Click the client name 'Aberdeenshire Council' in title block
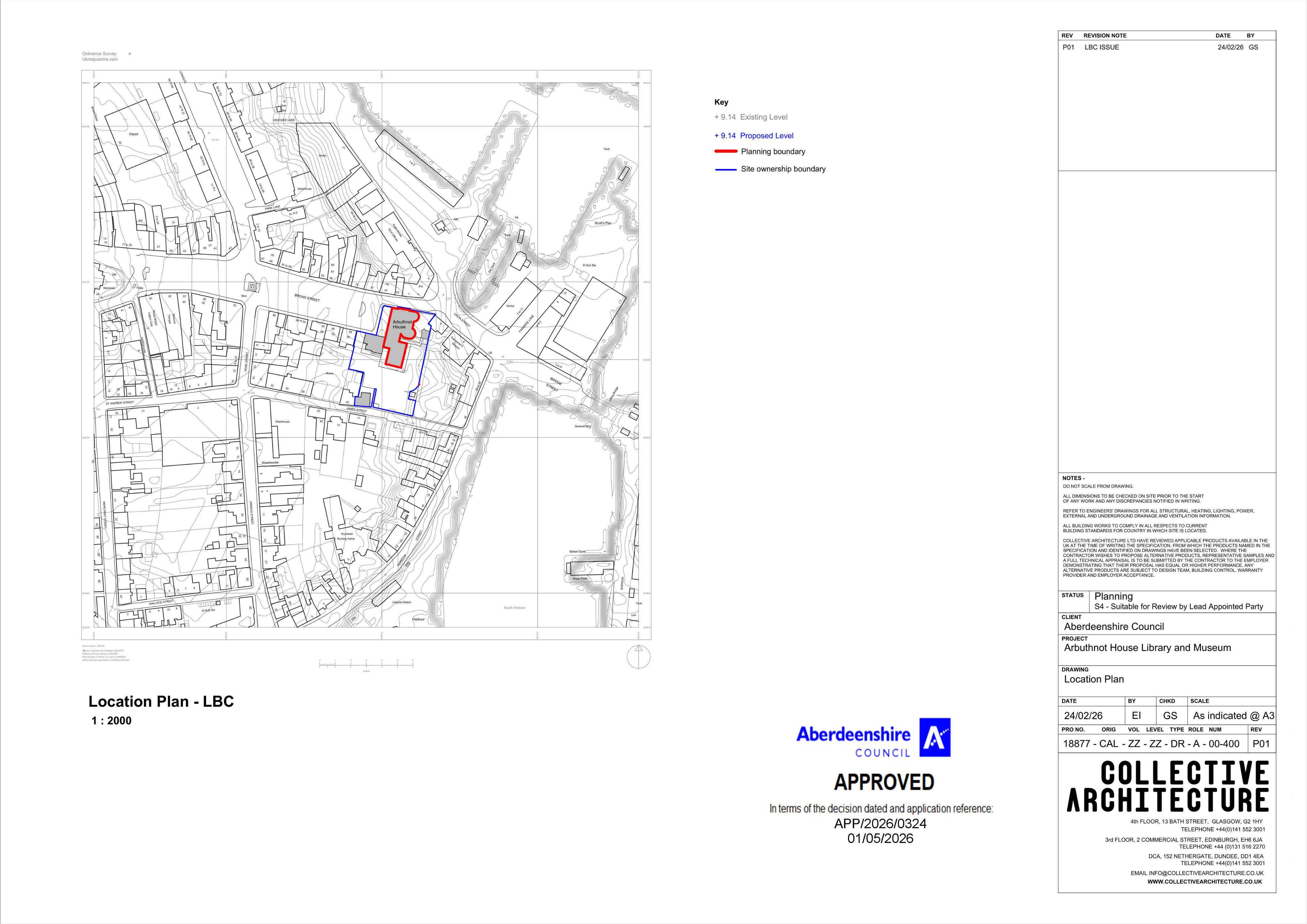 tap(1114, 627)
